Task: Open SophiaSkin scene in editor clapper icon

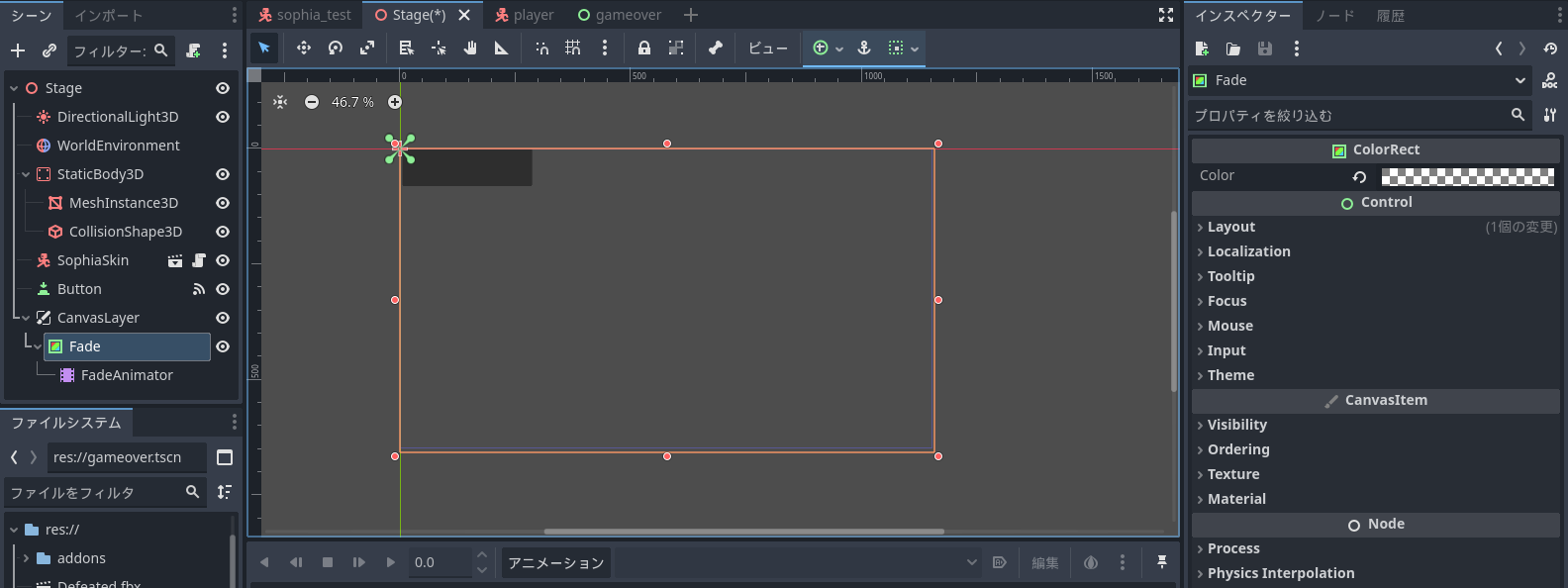Action: (175, 260)
